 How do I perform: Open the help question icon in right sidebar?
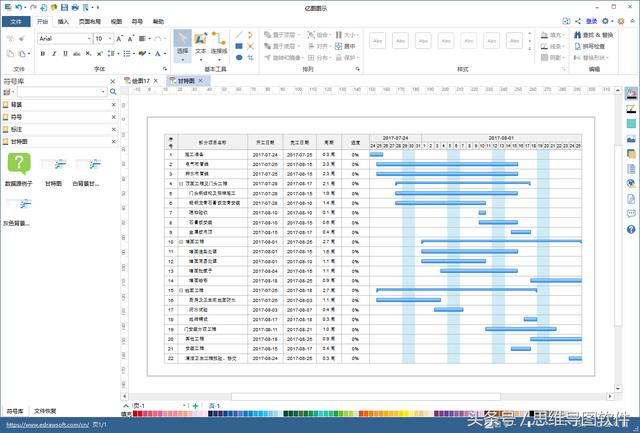point(631,229)
